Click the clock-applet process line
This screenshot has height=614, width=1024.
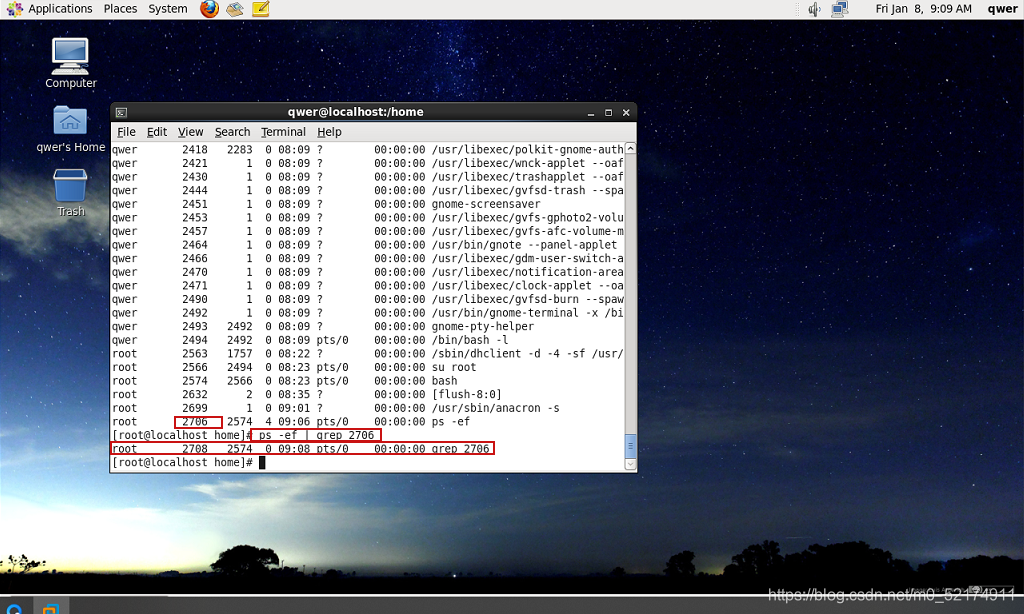368,286
